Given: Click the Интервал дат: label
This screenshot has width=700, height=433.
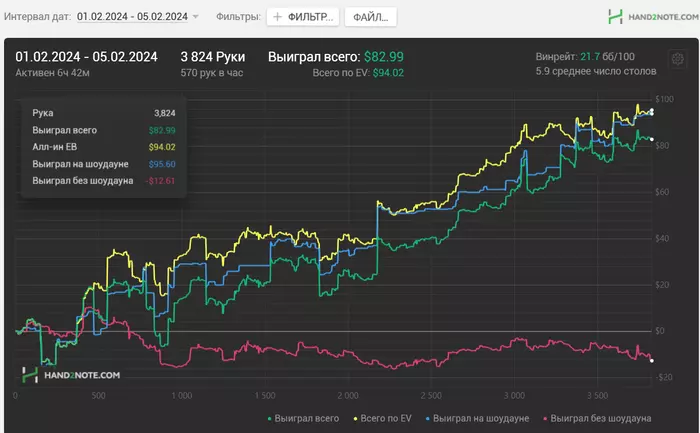Looking at the screenshot, I should click(38, 17).
